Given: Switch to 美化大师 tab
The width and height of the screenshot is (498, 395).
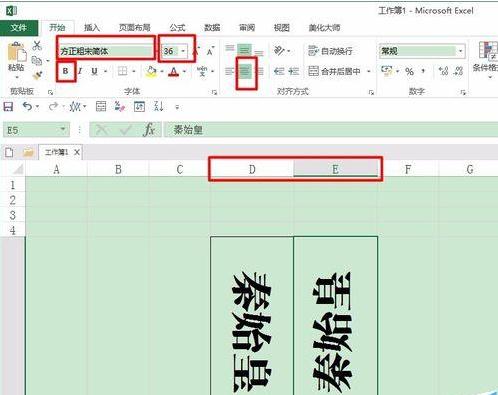Looking at the screenshot, I should click(x=324, y=28).
